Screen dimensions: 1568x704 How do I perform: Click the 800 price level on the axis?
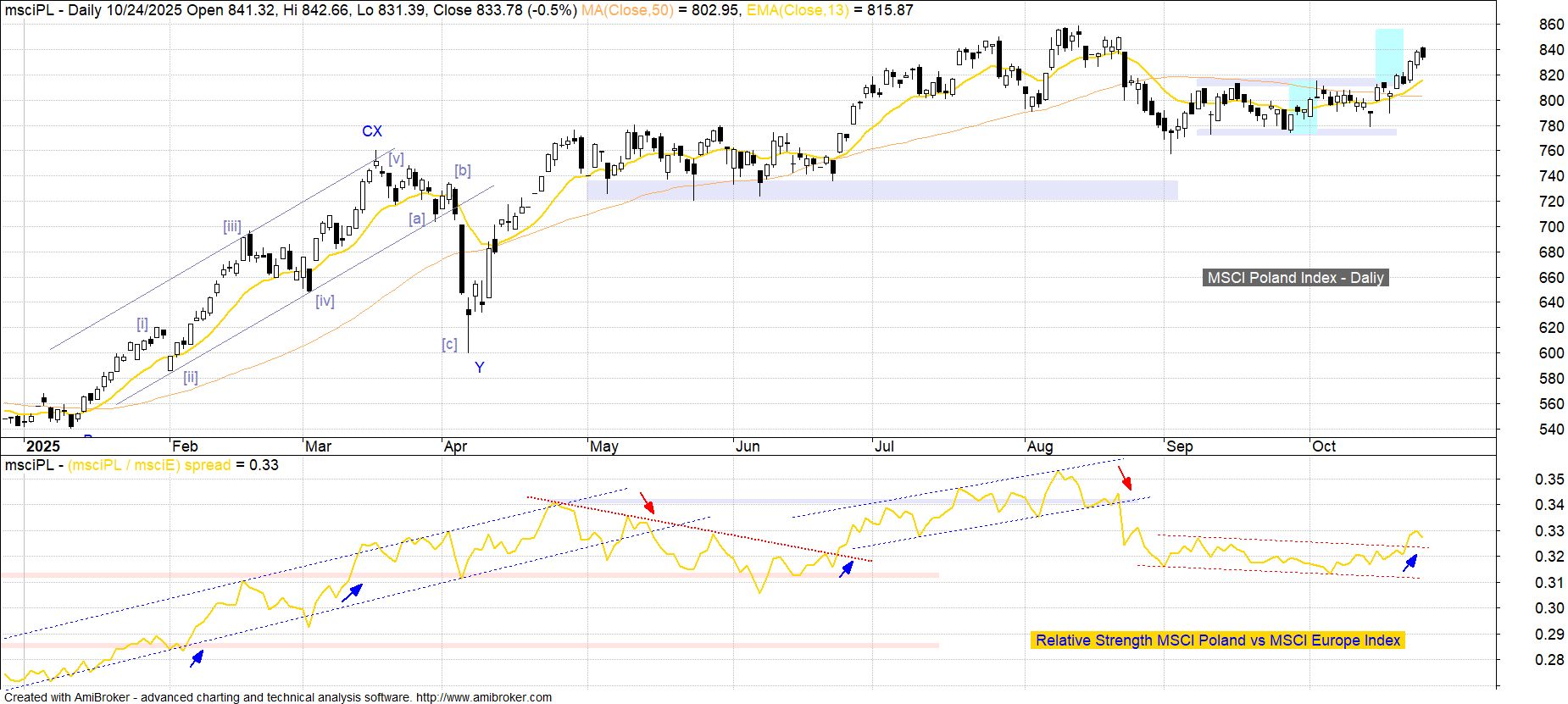1551,101
